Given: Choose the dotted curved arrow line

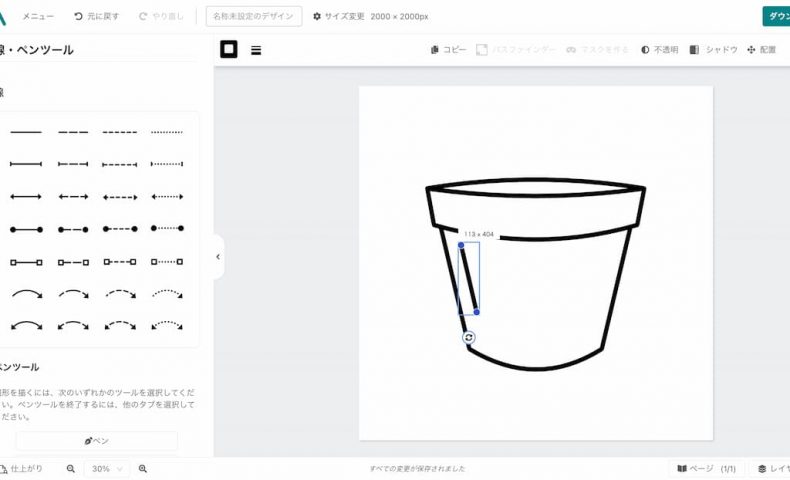Looking at the screenshot, I should pyautogui.click(x=167, y=295).
